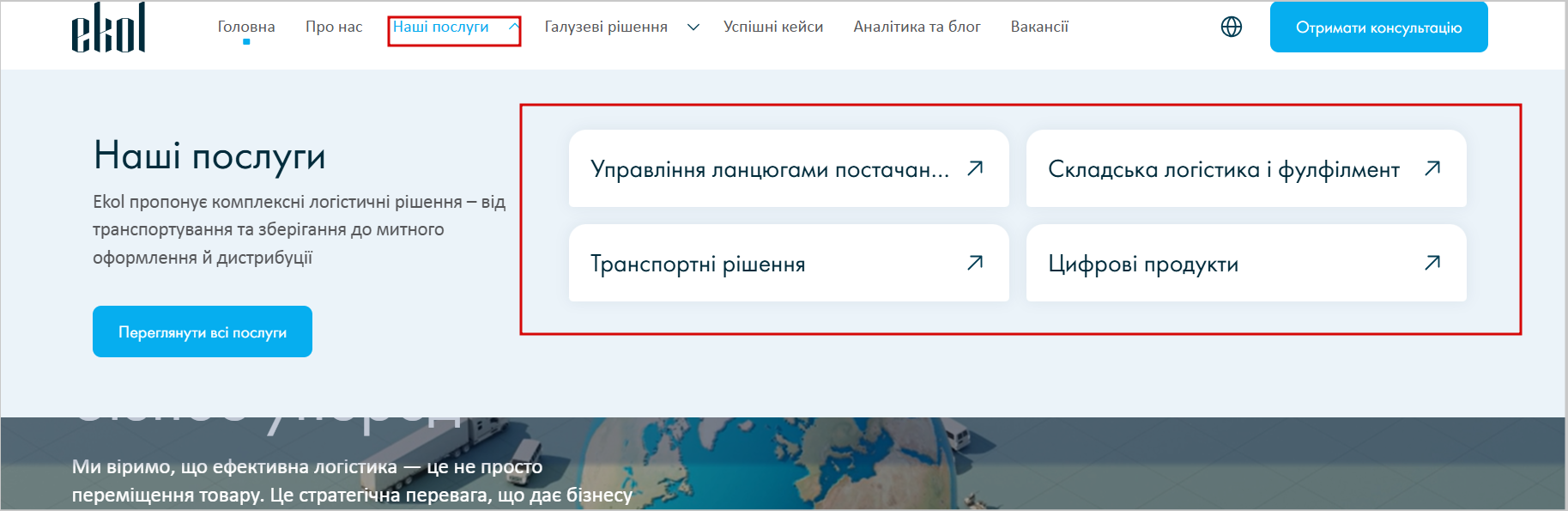Open Цифрові продукти service

[1246, 263]
